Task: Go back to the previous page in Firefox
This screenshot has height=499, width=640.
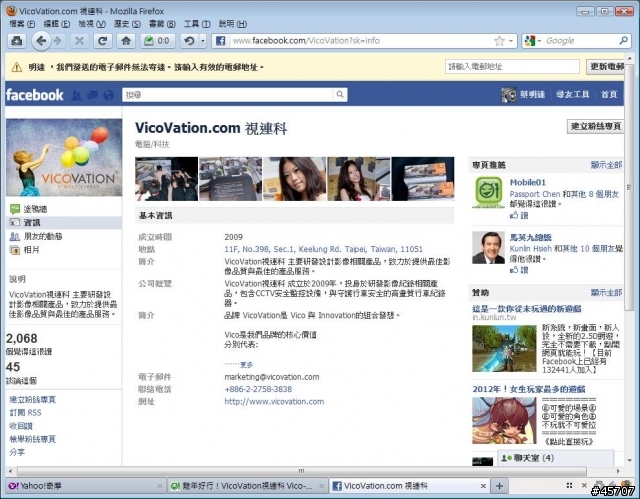Action: tap(41, 41)
